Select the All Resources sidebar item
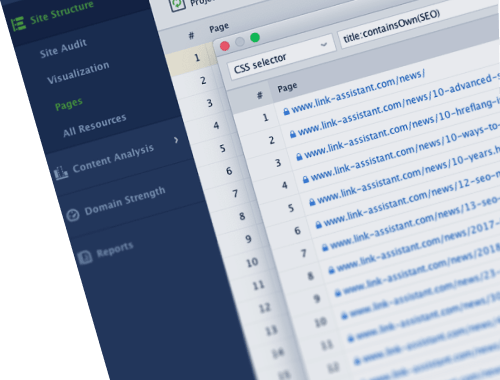This screenshot has height=380, width=500. click(x=95, y=125)
